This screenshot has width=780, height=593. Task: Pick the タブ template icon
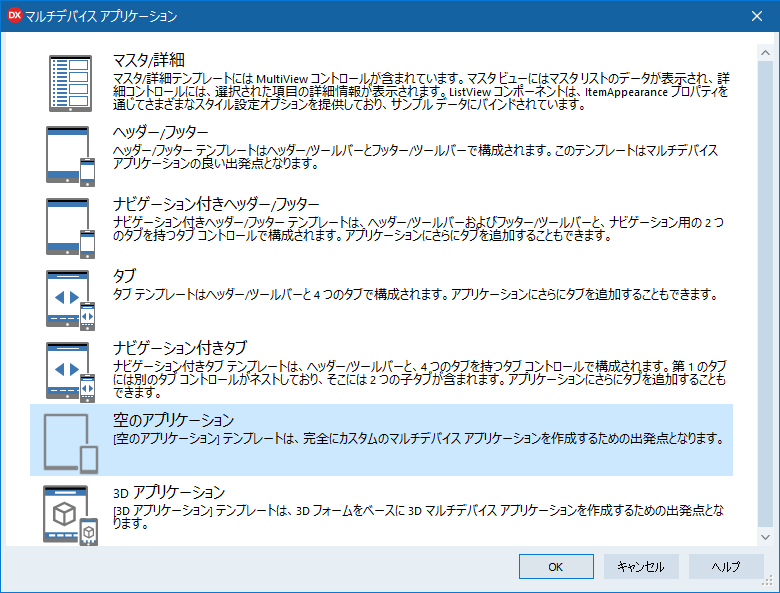tap(70, 300)
